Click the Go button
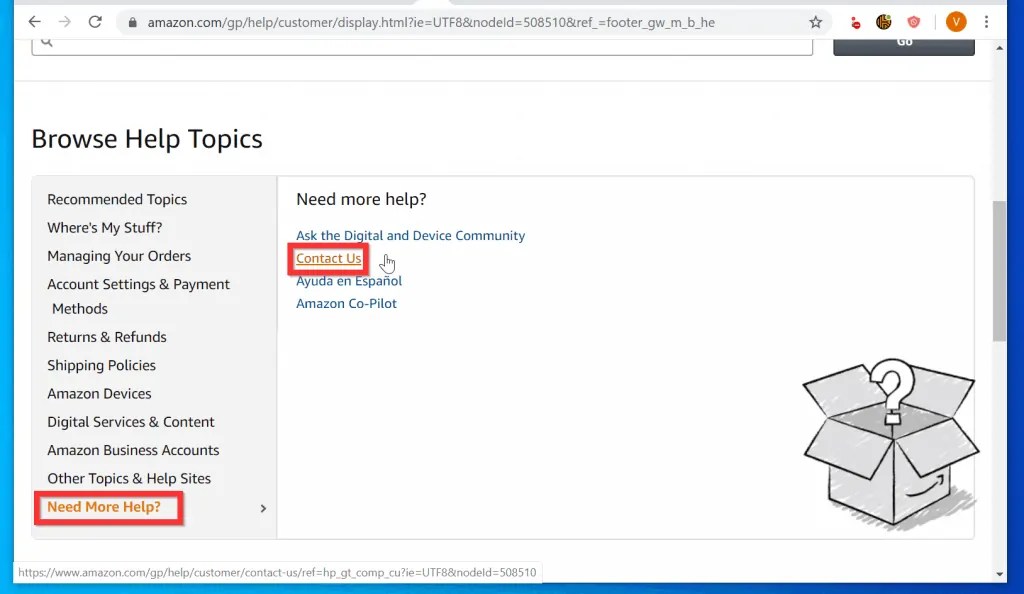1024x594 pixels. (903, 40)
